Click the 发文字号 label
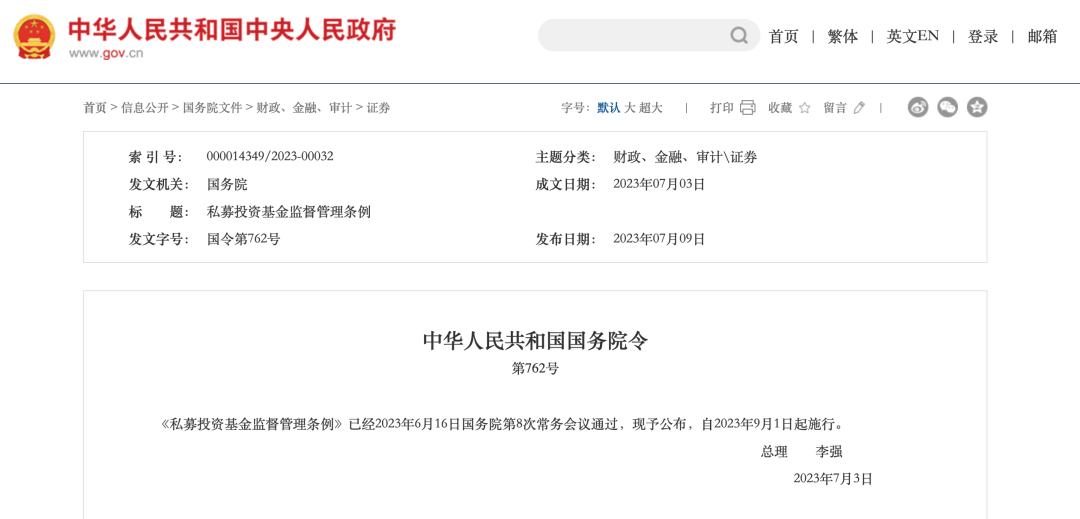The height and width of the screenshot is (519, 1080). pyautogui.click(x=158, y=240)
